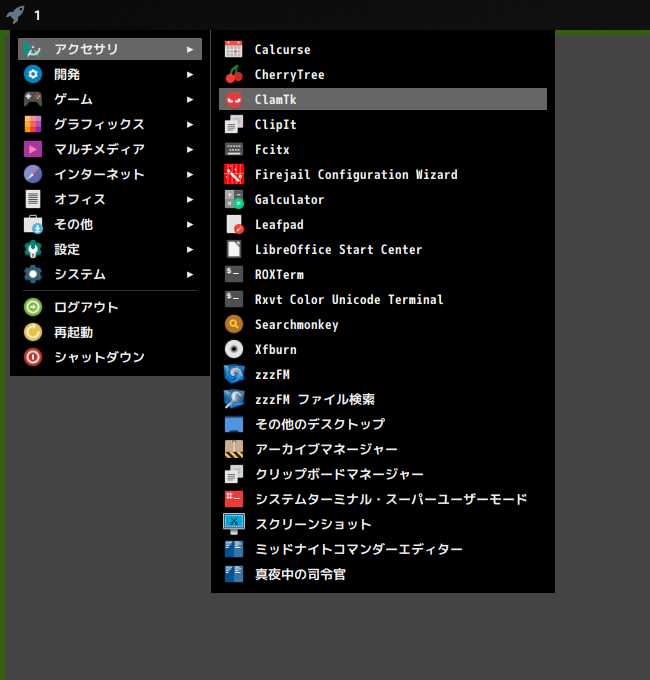Screen dimensions: 650x680
Task: Open the マルチメディア category
Action: click(110, 150)
